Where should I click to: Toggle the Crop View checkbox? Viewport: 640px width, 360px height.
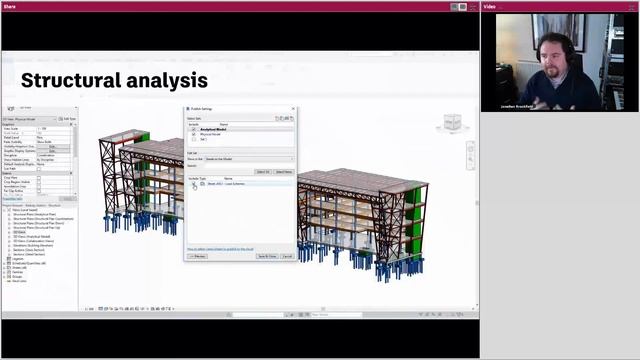click(39, 178)
